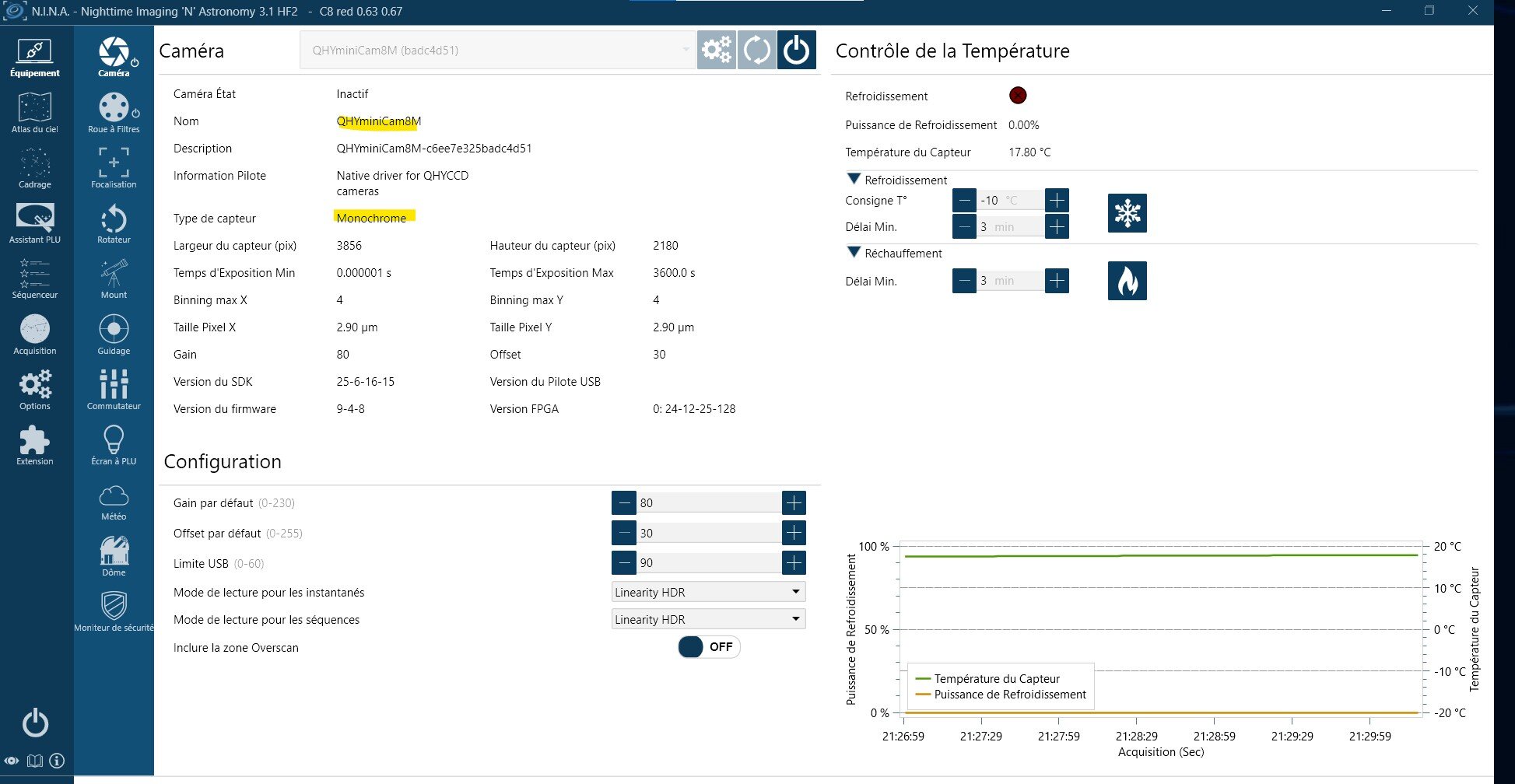Screen dimensions: 1515x784
Task: Select the Rotateur tab
Action: coord(114,224)
